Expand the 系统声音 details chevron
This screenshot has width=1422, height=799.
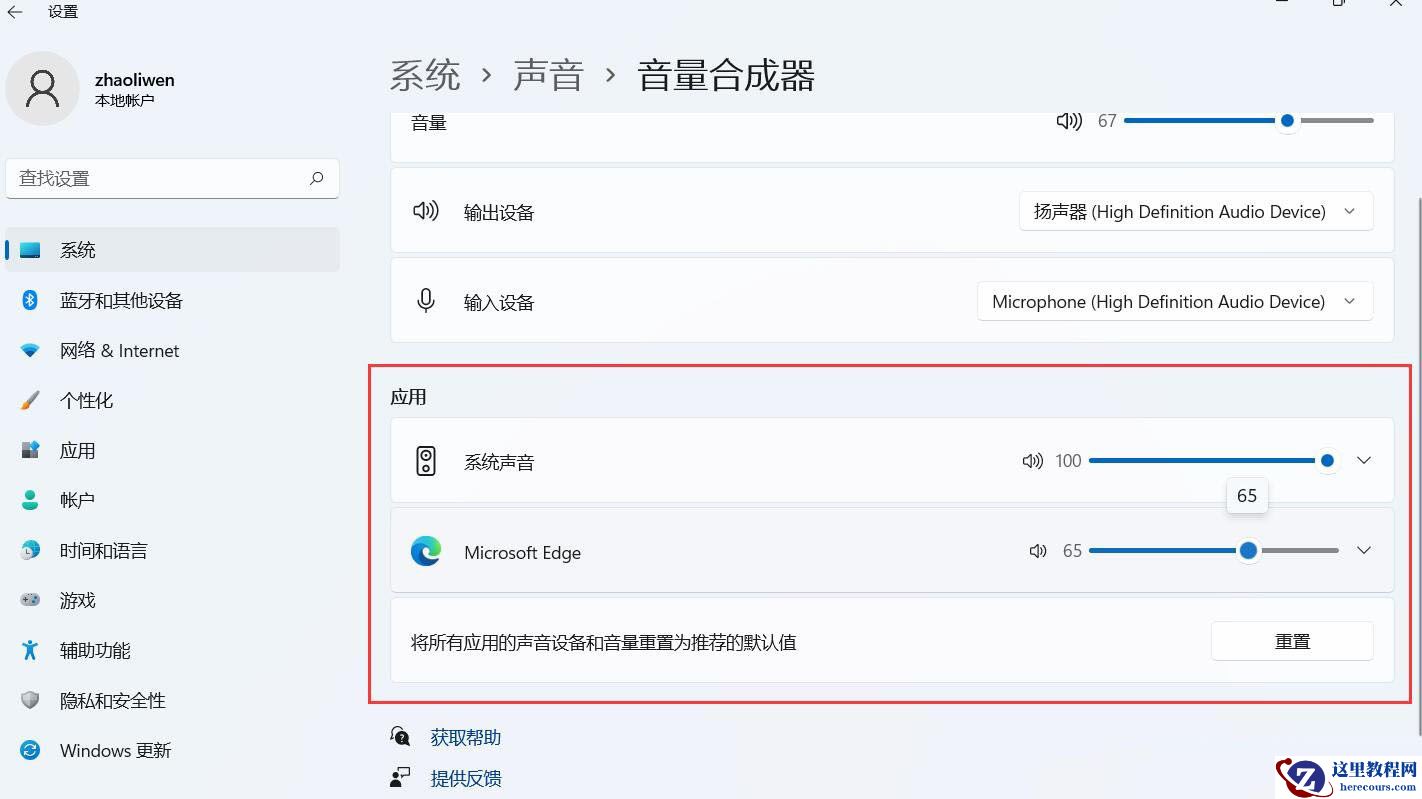tap(1364, 460)
